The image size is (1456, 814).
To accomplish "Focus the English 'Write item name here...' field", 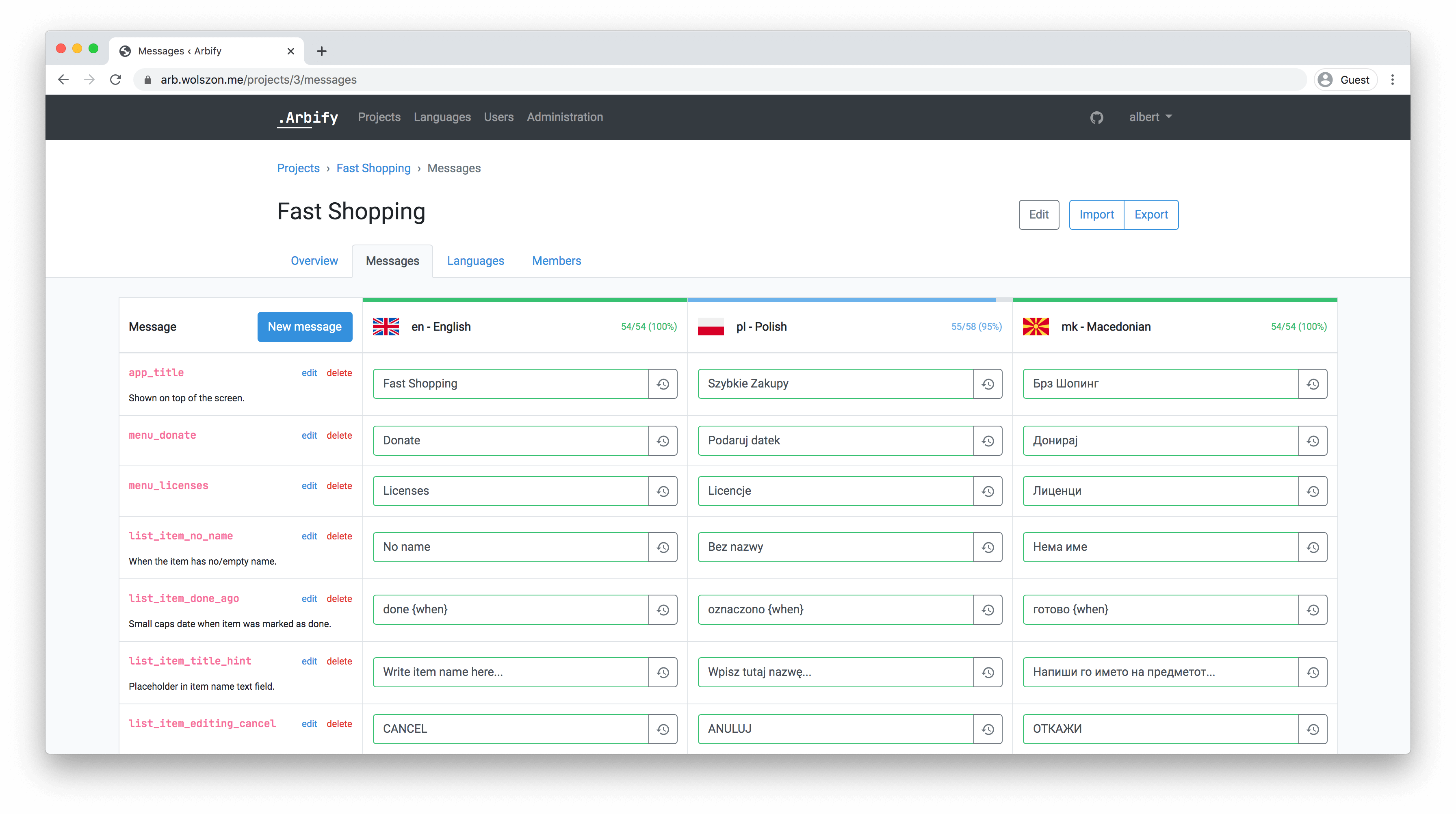I will tap(510, 672).
